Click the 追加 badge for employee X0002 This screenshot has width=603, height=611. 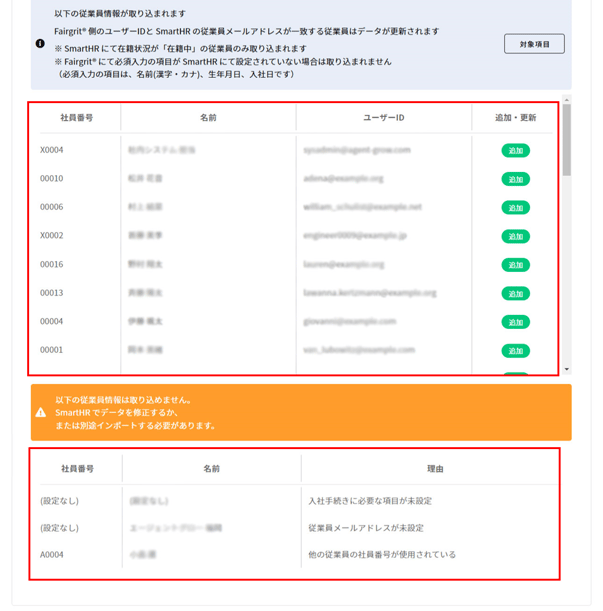point(515,237)
